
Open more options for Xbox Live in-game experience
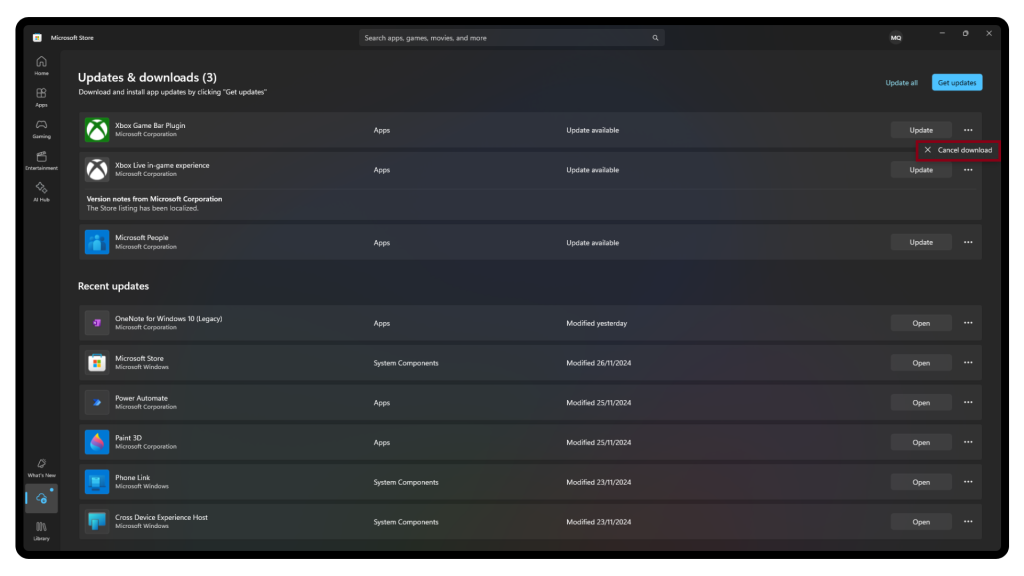[x=968, y=170]
